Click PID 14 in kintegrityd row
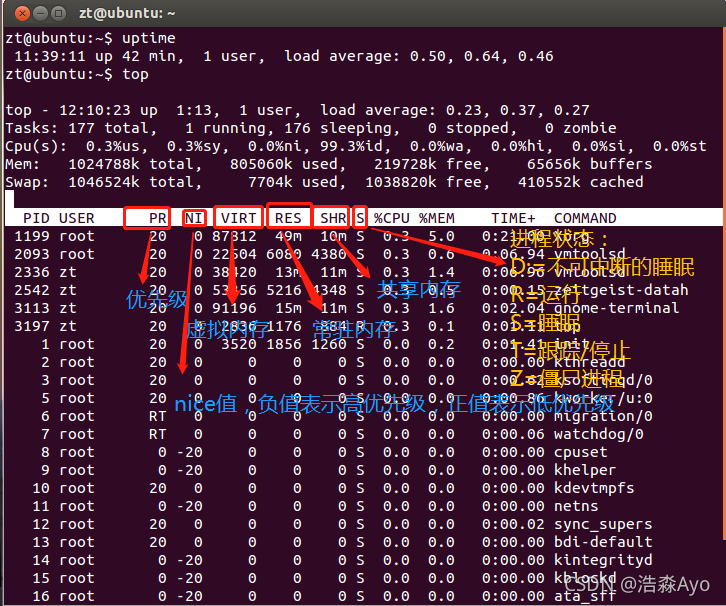The height and width of the screenshot is (606, 726). (x=41, y=560)
